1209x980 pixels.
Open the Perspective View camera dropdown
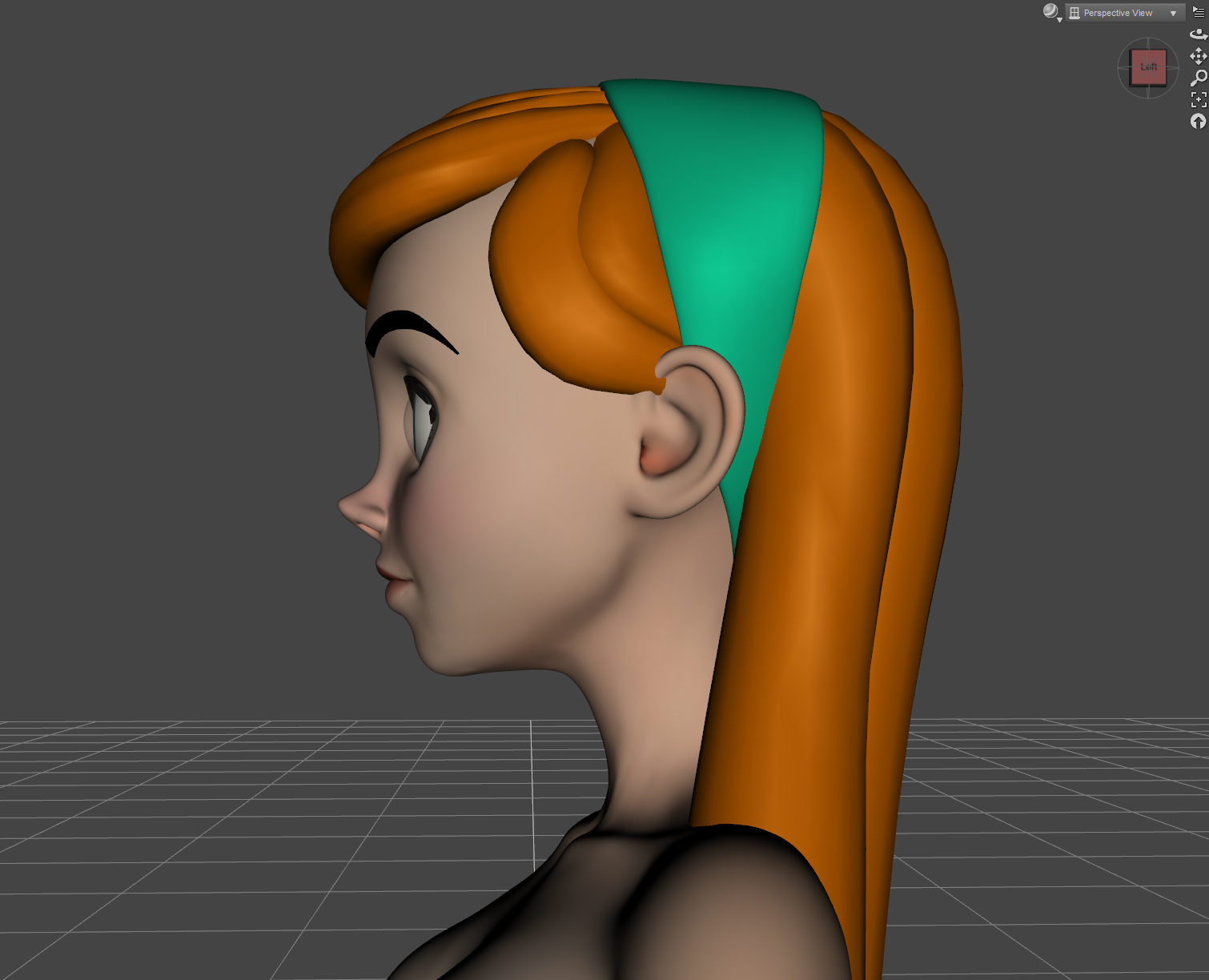1124,13
